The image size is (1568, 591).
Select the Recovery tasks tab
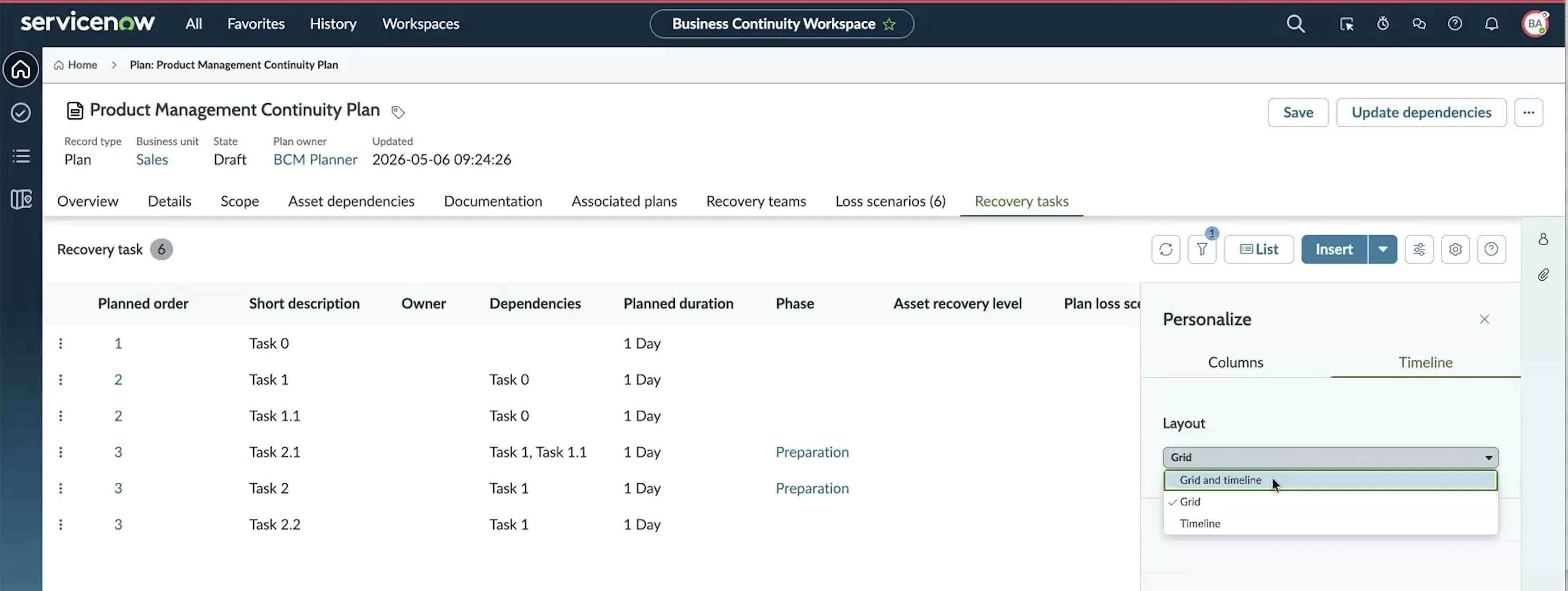1021,201
